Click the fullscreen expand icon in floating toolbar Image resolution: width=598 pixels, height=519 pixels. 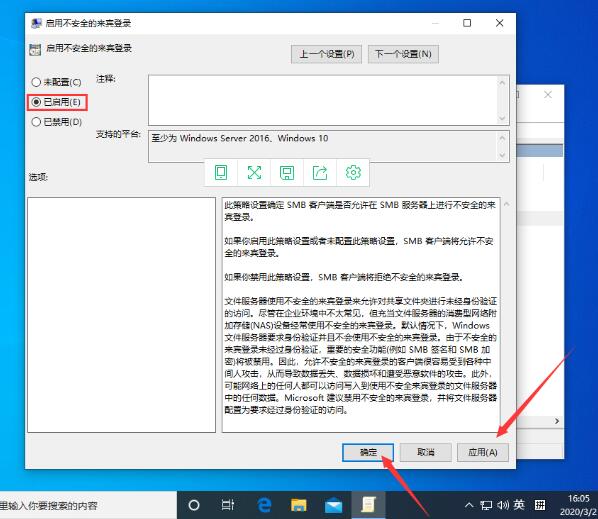[x=254, y=172]
